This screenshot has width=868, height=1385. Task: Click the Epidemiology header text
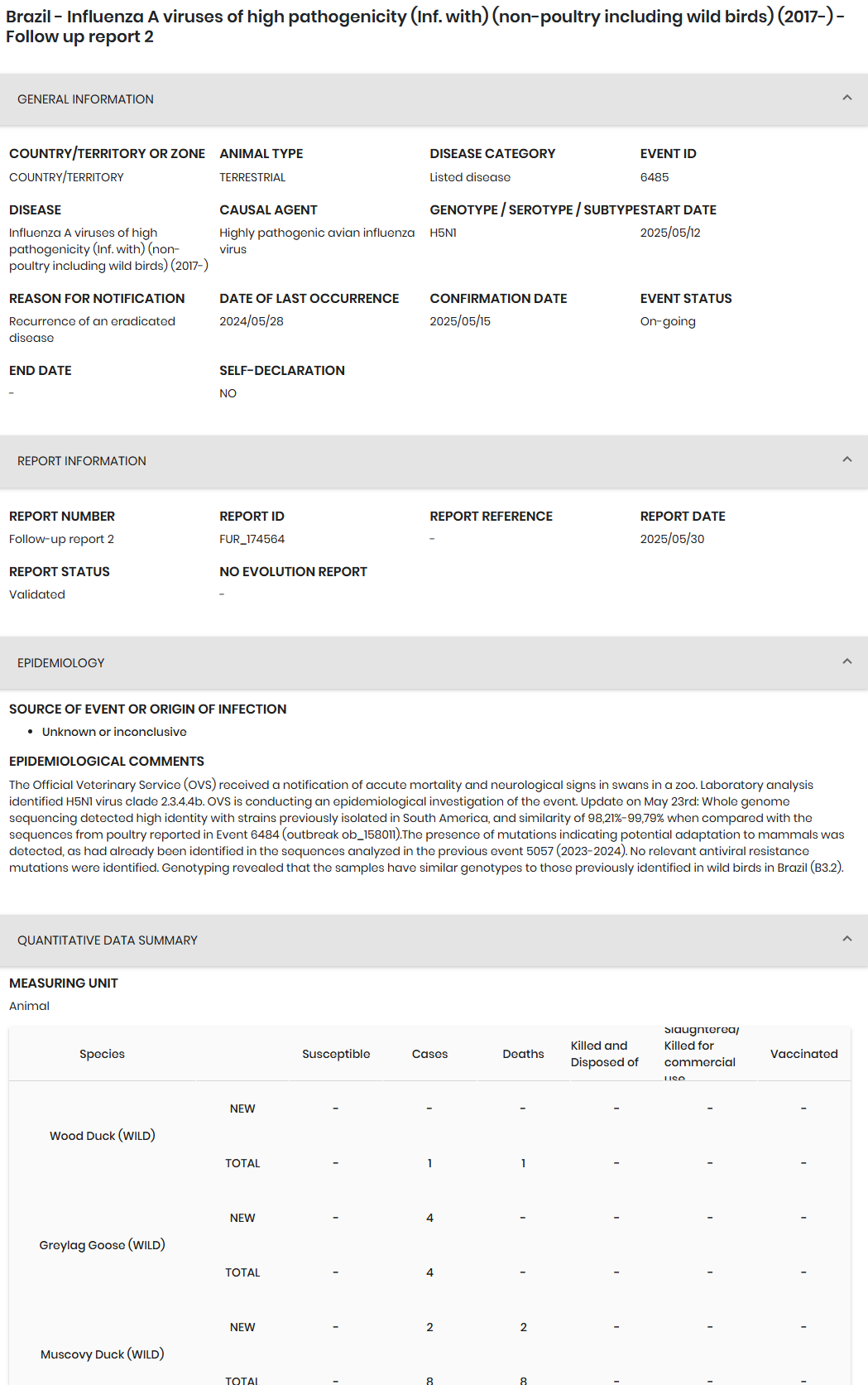coord(61,663)
